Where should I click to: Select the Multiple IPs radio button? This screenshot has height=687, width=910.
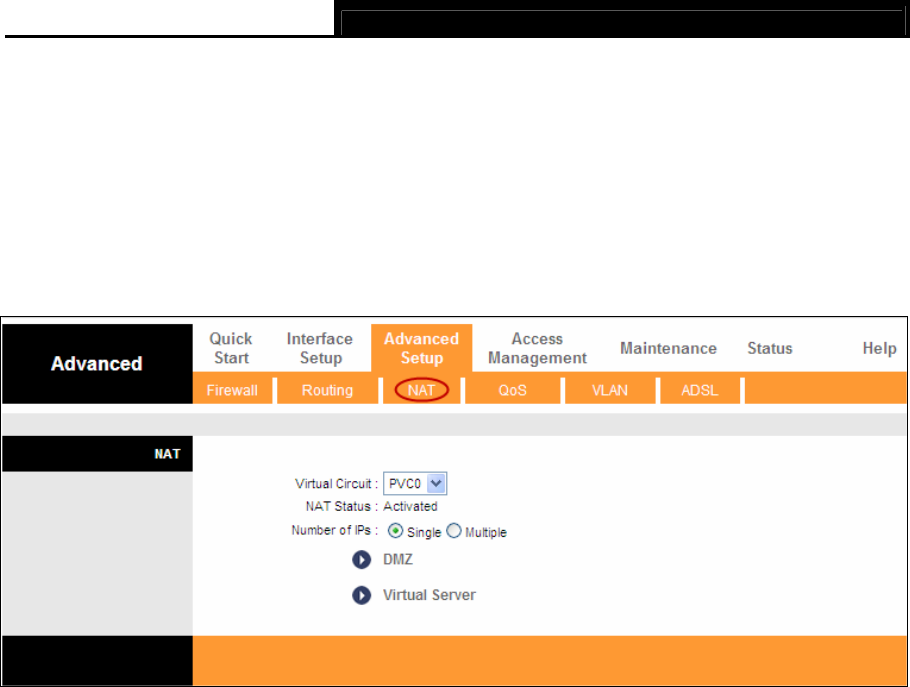click(453, 531)
